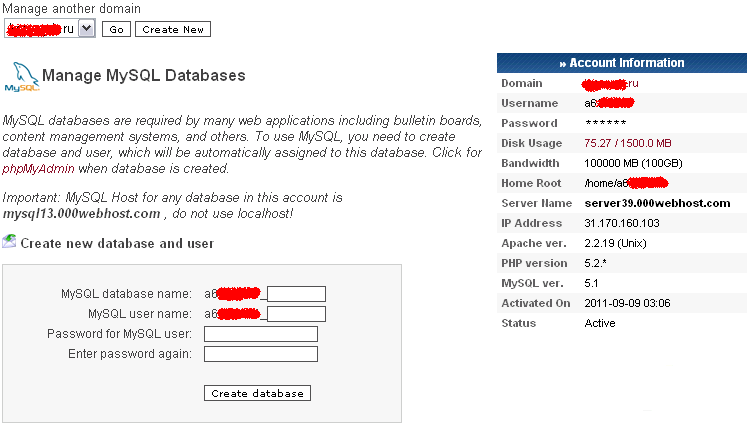This screenshot has height=426, width=754.
Task: Click the MySQL dolphin logo icon
Action: click(22, 76)
